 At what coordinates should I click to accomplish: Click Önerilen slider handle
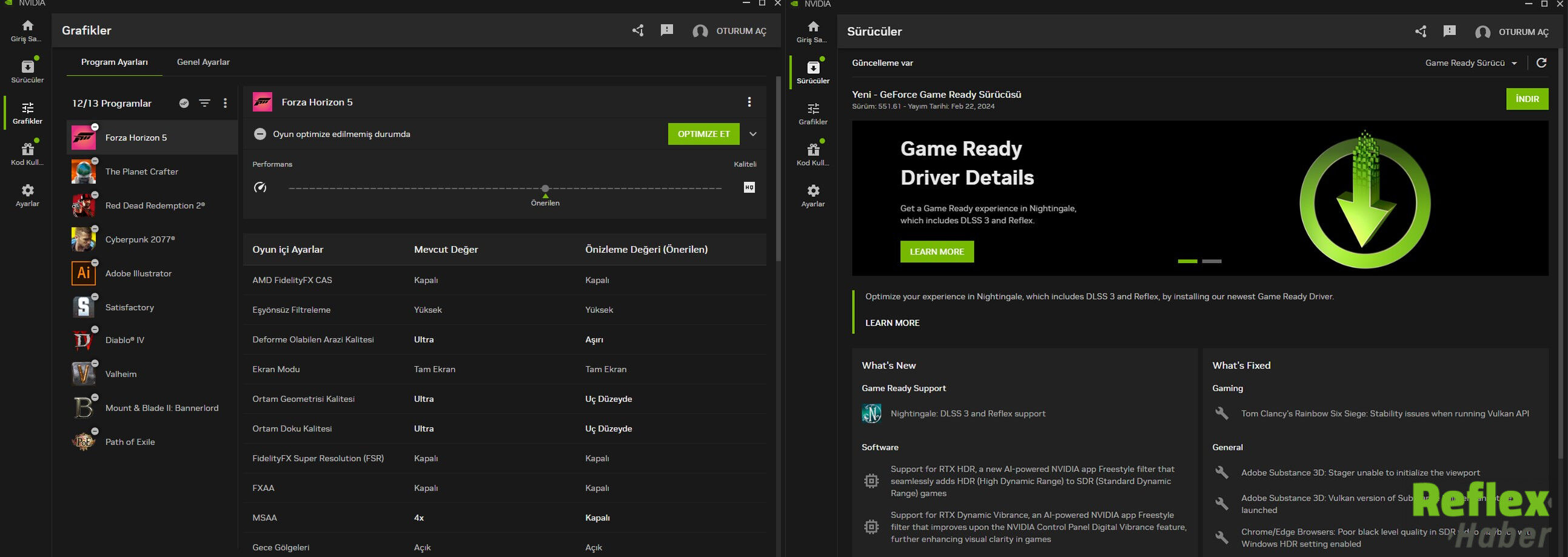tap(545, 188)
